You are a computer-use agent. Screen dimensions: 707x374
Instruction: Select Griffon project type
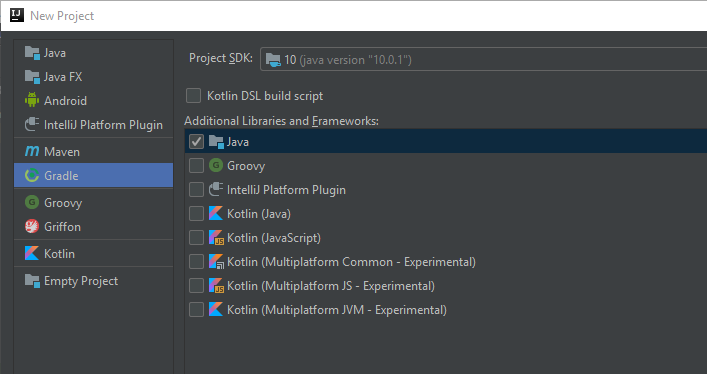coord(93,226)
